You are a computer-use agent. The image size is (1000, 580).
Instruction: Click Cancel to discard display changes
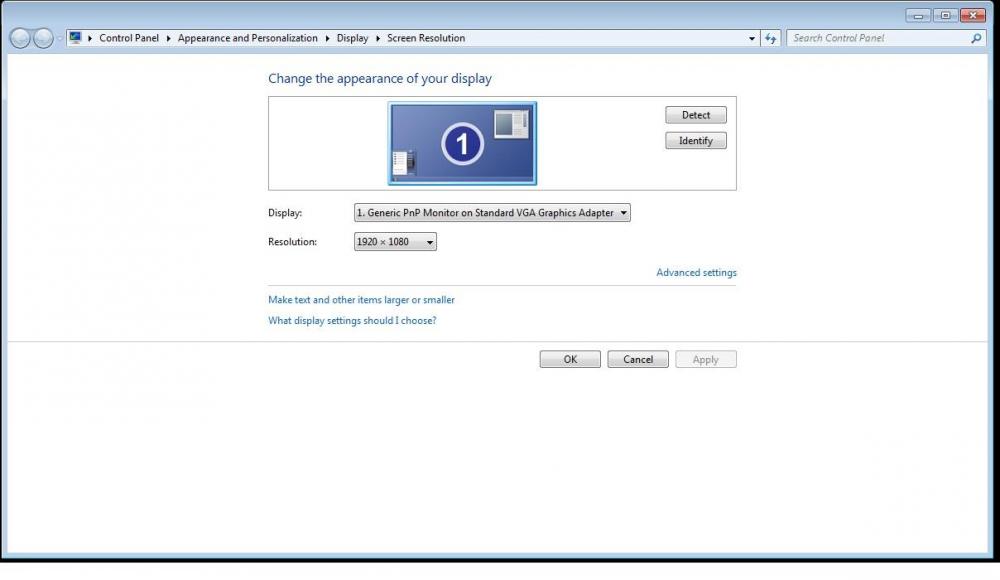pos(638,359)
